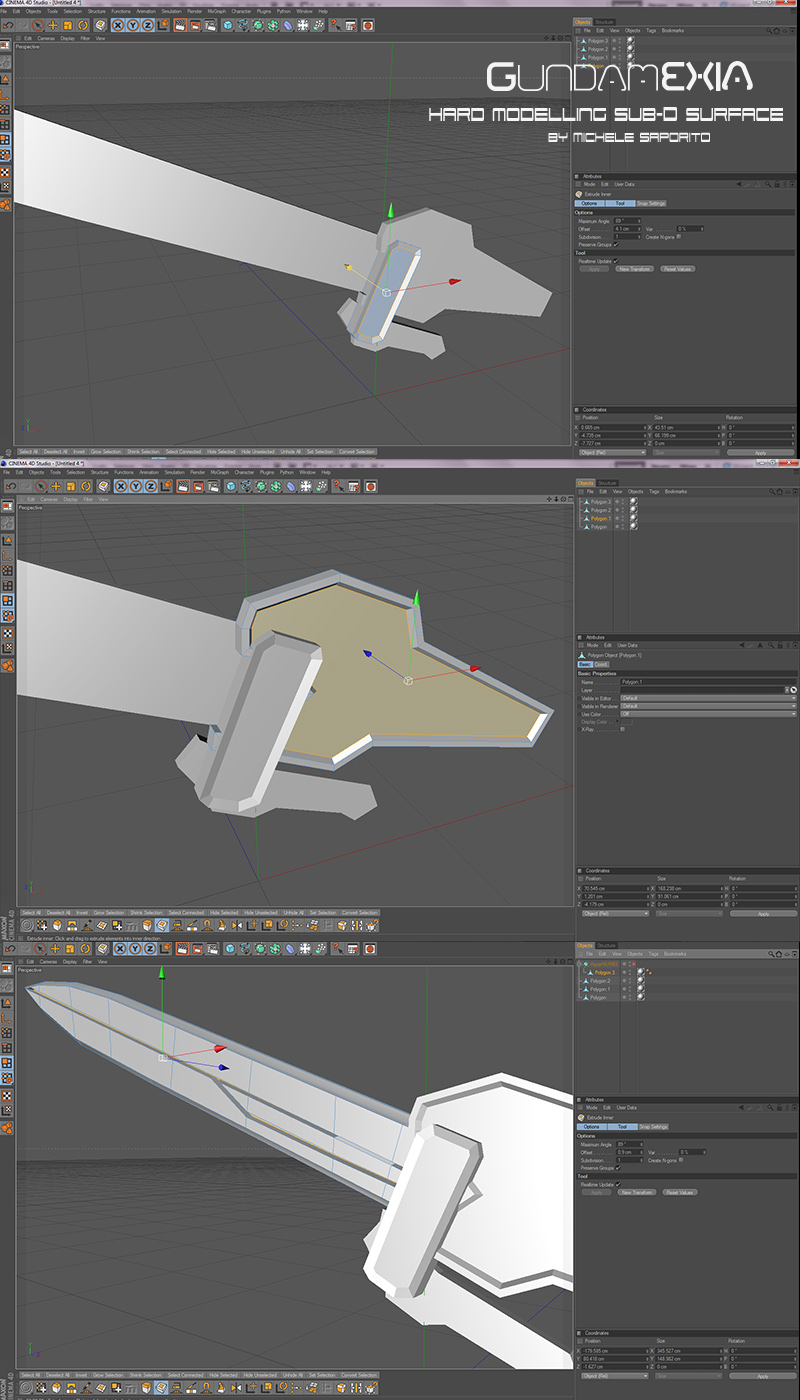The width and height of the screenshot is (800, 1400).
Task: Click Reset Values button in top Attributes
Action: (678, 269)
